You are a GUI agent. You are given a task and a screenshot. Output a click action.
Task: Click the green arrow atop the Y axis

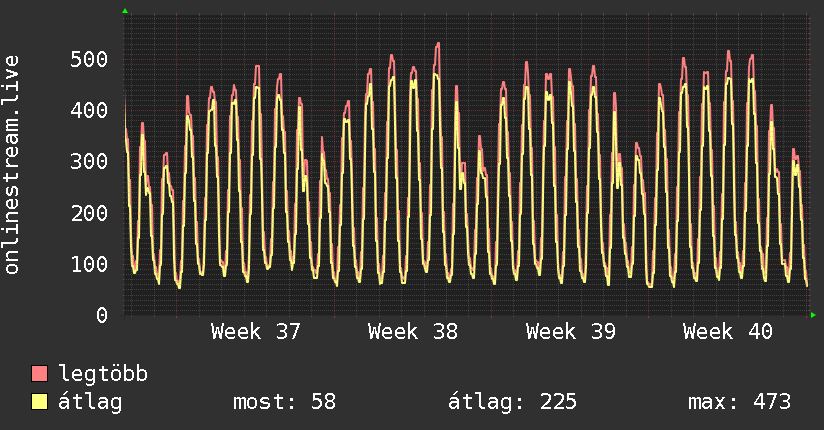125,11
